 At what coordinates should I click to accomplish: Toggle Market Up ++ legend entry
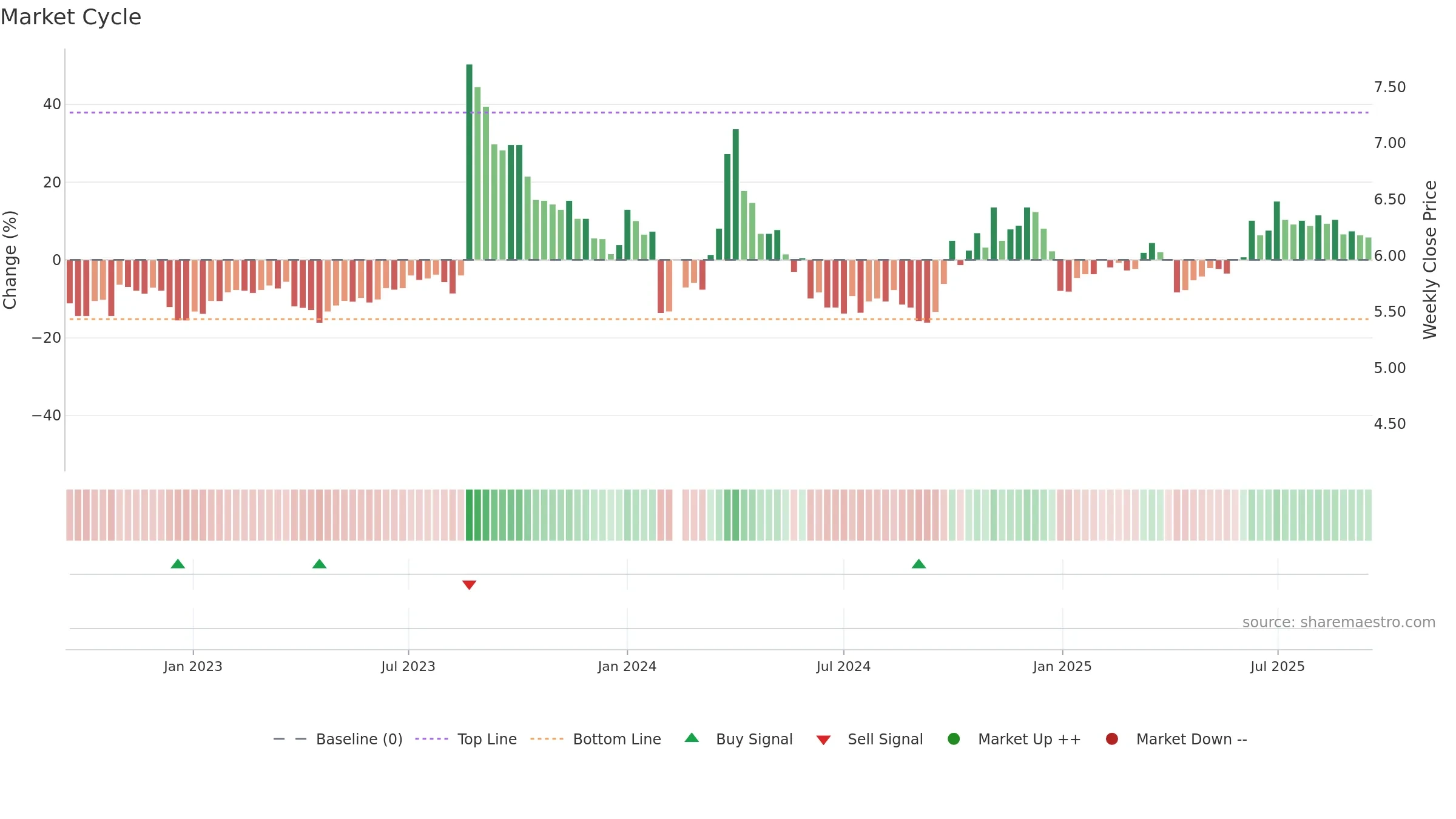point(1014,739)
